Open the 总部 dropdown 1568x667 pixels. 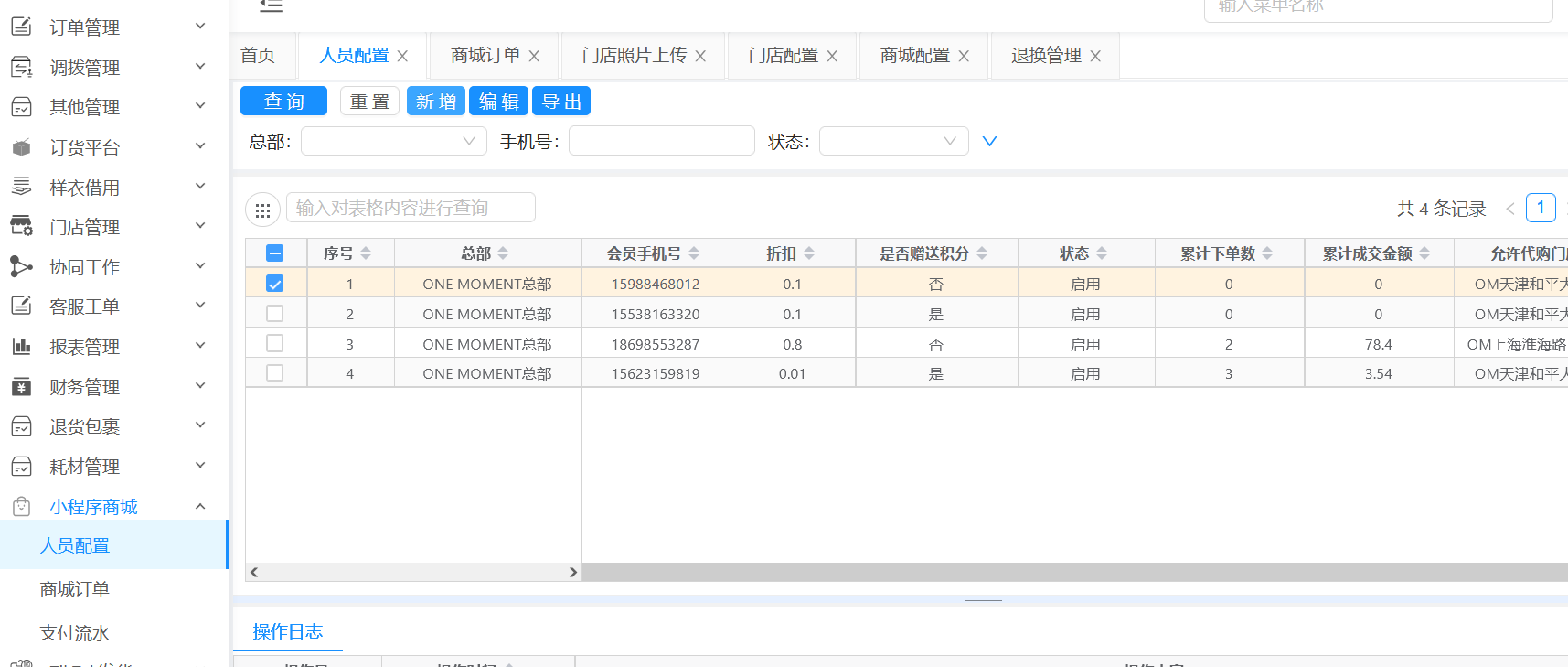393,141
